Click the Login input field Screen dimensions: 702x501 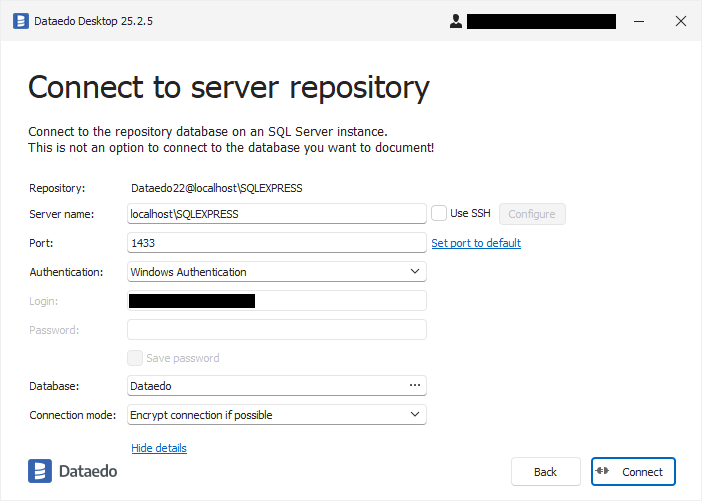(x=277, y=301)
